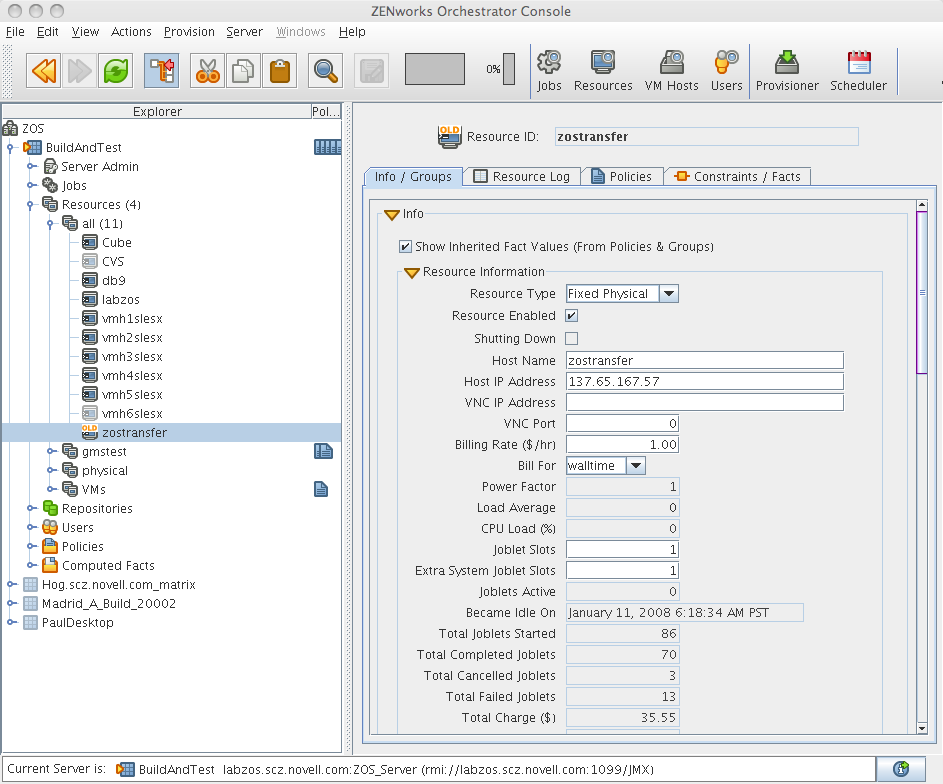
Task: Open the Resource Type dropdown
Action: [669, 293]
